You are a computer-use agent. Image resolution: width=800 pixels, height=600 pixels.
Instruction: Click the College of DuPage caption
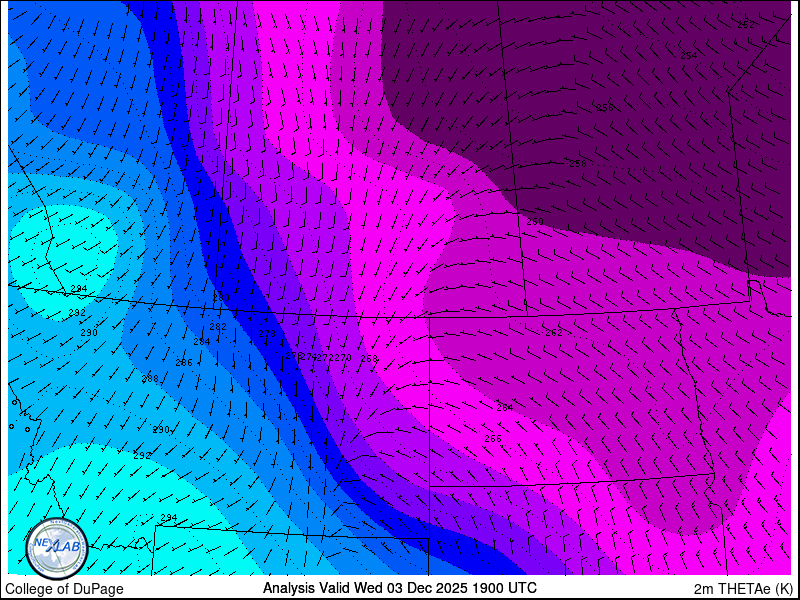[x=64, y=589]
